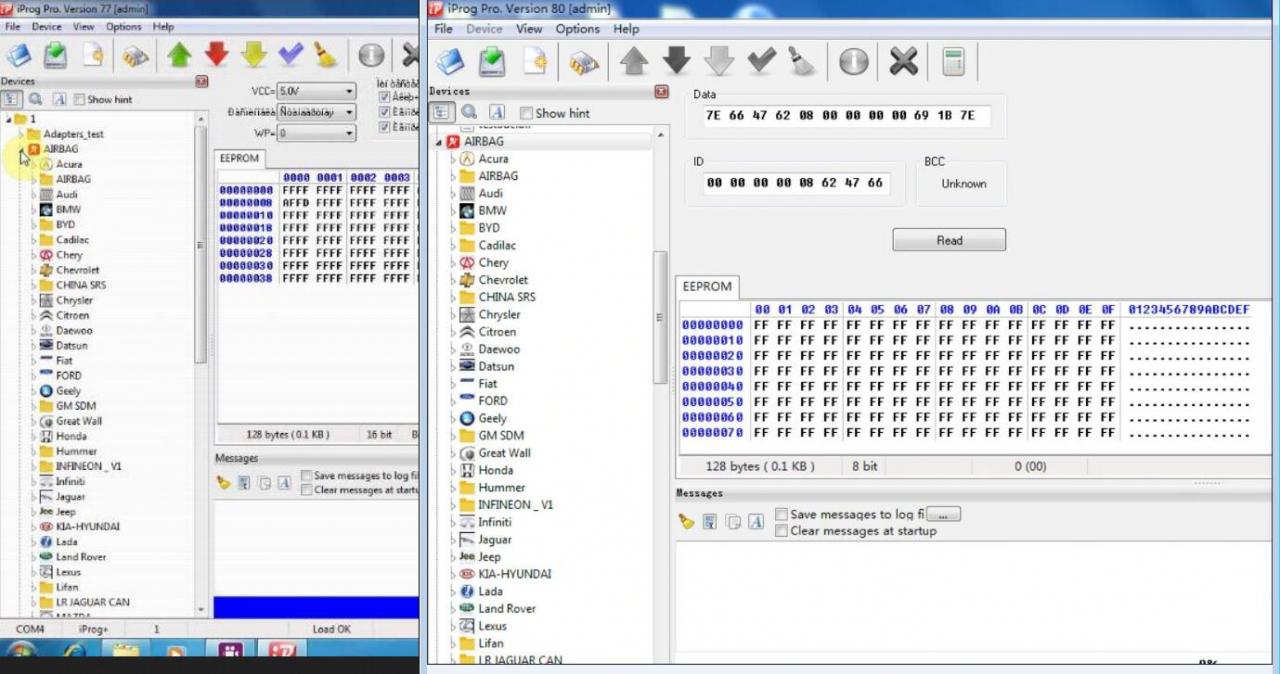Toggle third checked option beside WP in Version 77

384,127
